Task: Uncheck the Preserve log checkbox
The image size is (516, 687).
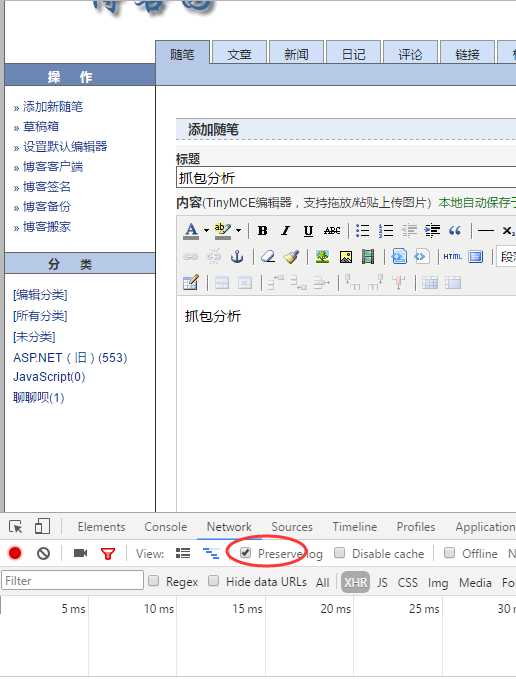Action: point(245,553)
